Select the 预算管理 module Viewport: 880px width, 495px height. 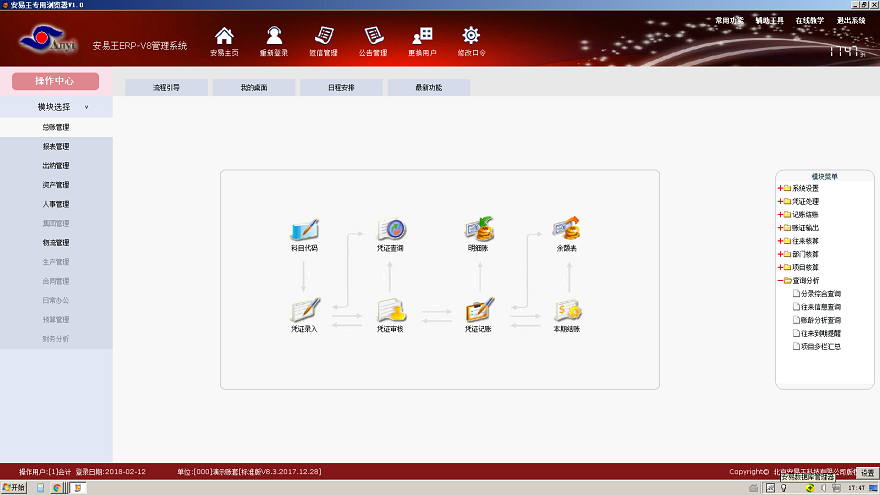(56, 319)
